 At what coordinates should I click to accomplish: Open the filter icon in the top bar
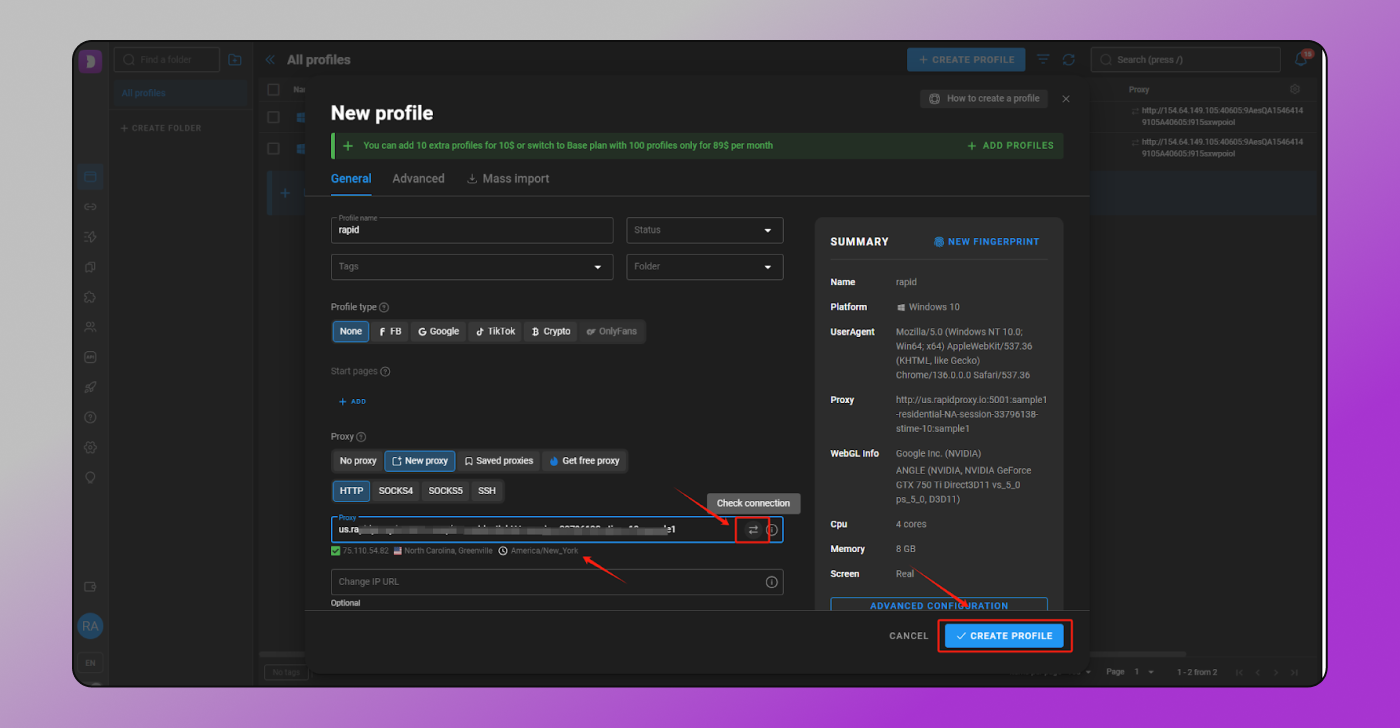coord(1043,60)
